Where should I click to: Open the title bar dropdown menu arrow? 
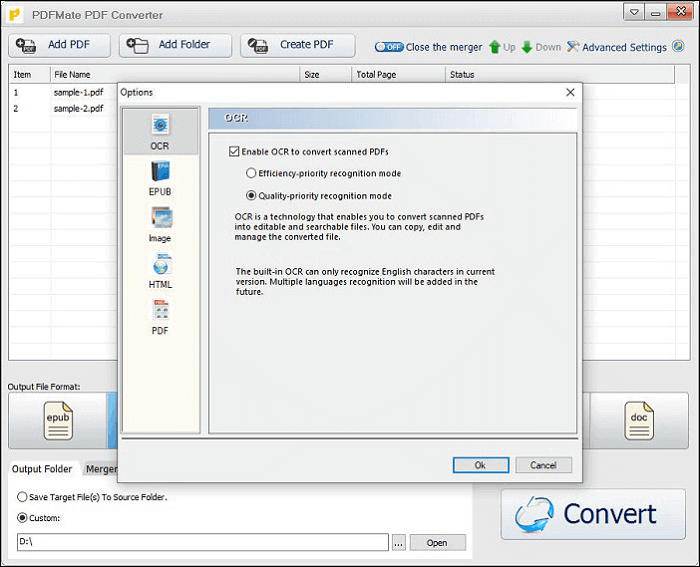(x=633, y=12)
